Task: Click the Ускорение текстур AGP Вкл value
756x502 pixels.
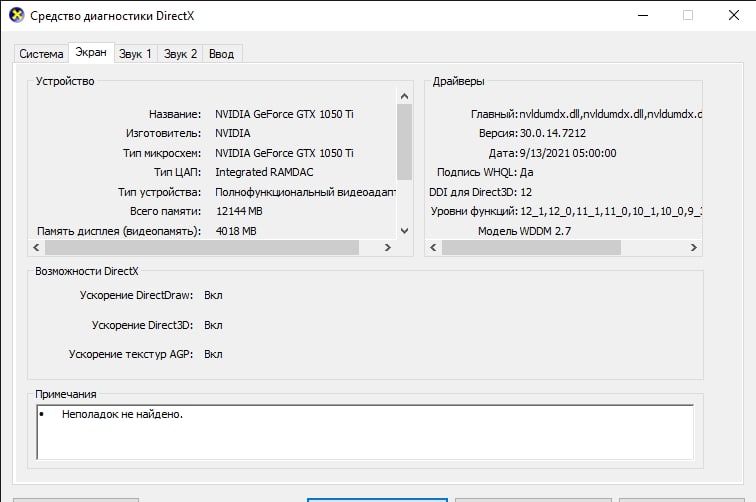Action: point(213,354)
